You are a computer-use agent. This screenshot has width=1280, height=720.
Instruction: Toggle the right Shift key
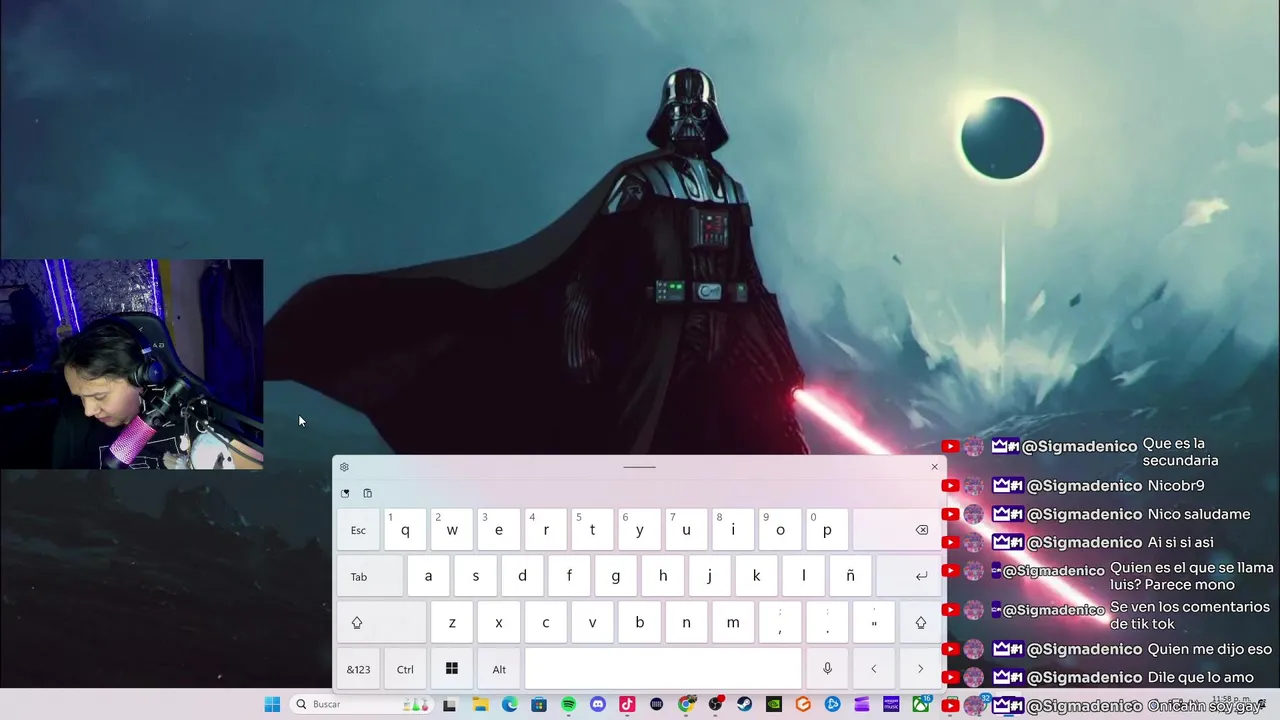[x=921, y=623]
